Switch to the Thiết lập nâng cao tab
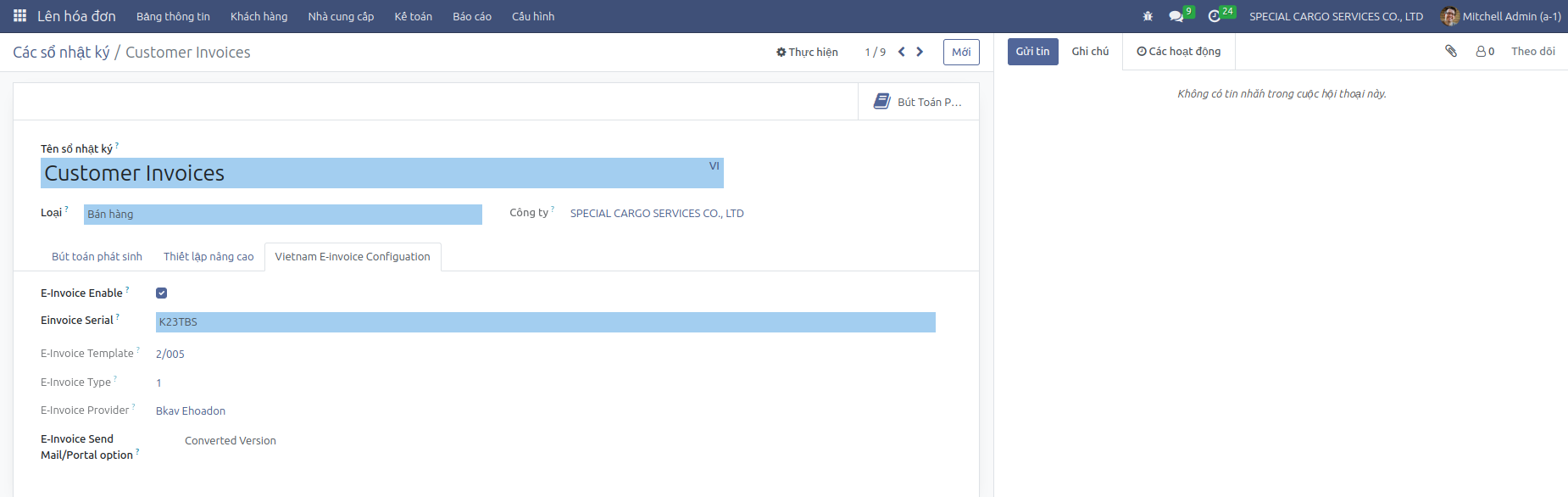1568x497 pixels. pos(209,257)
